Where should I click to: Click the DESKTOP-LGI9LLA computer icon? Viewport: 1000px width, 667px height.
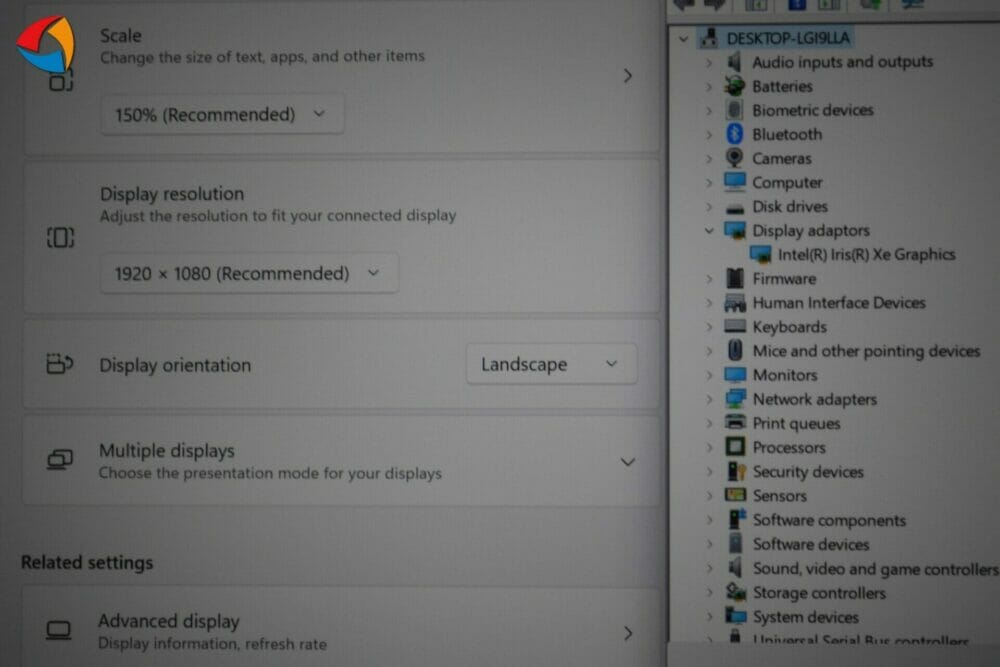click(x=708, y=38)
